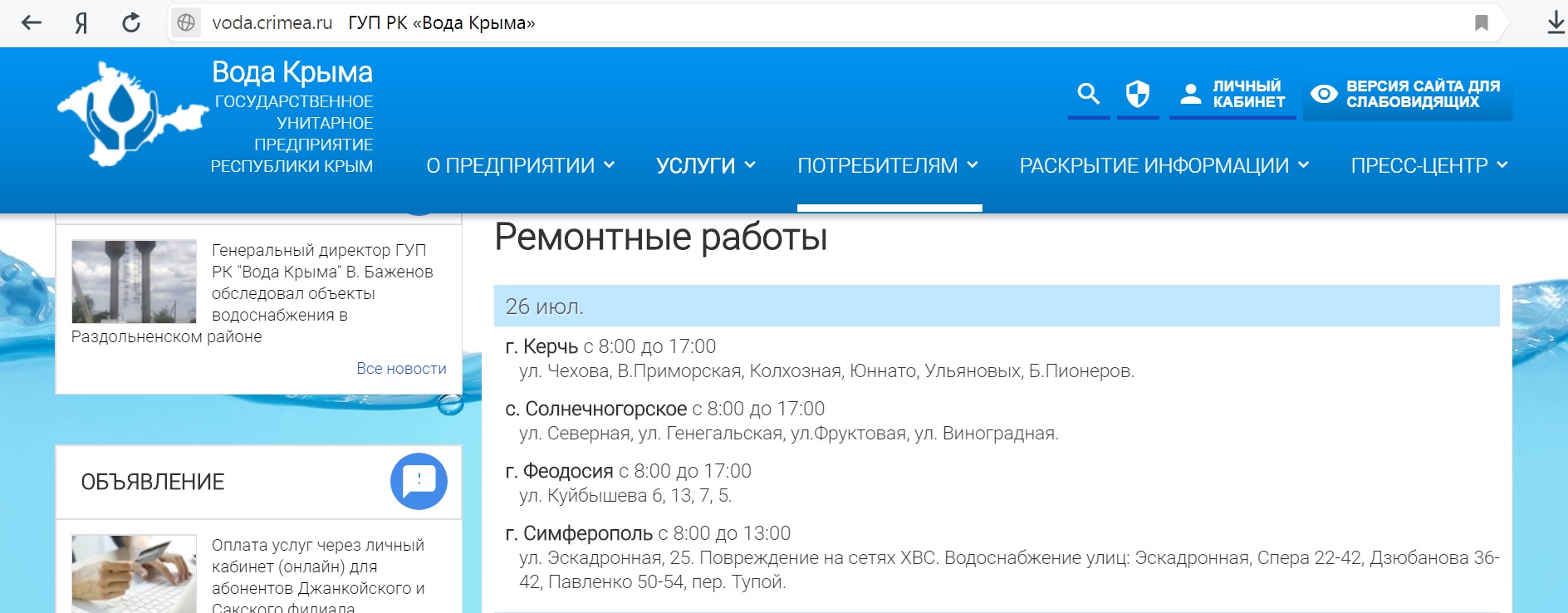This screenshot has height=613, width=1568.
Task: Open news about Генеральный директор Баженов
Action: [x=252, y=293]
